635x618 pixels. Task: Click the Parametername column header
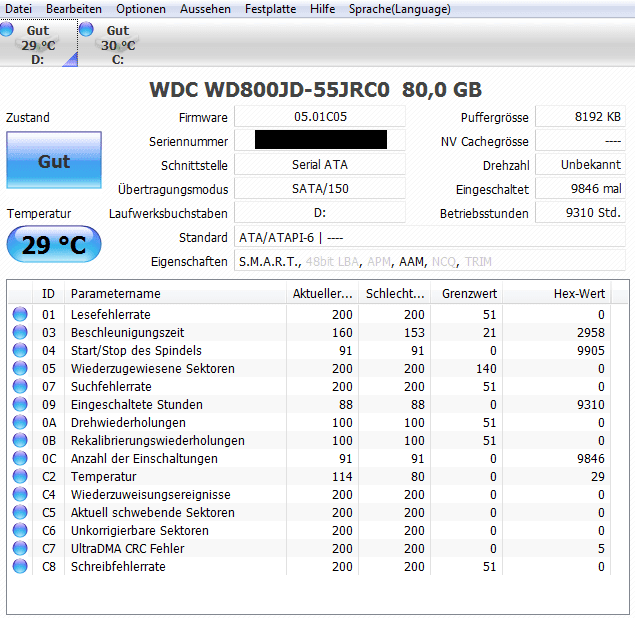(175, 294)
